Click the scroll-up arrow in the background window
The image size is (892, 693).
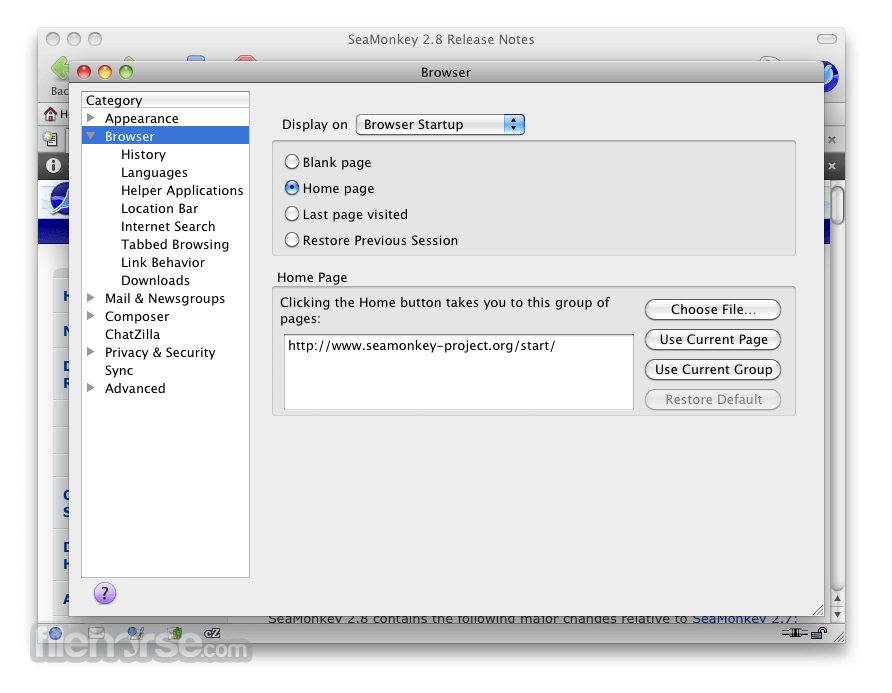837,599
